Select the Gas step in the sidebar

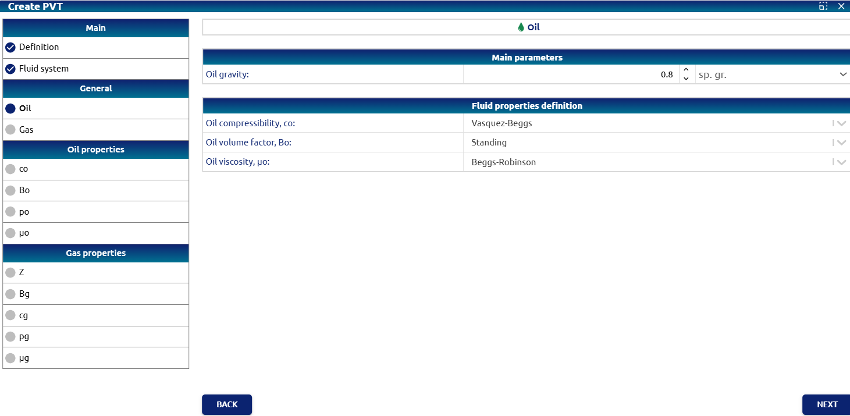[26, 129]
